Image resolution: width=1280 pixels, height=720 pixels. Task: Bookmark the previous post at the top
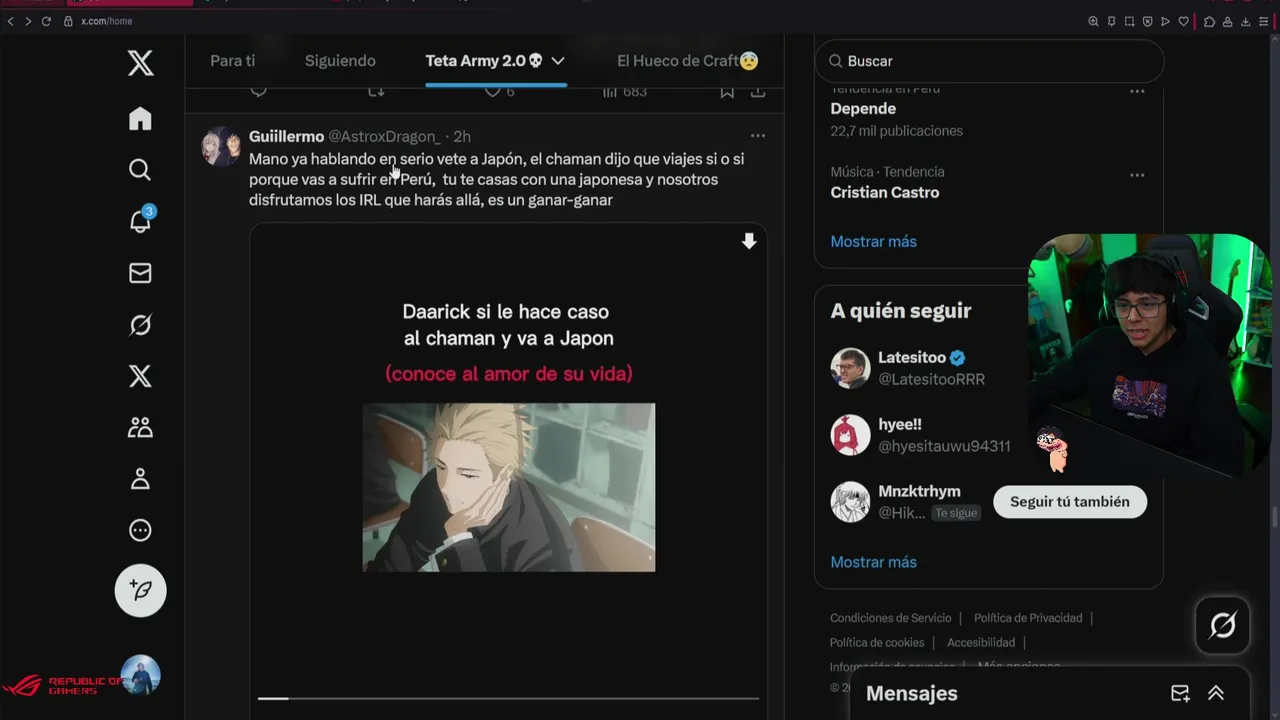click(x=727, y=91)
